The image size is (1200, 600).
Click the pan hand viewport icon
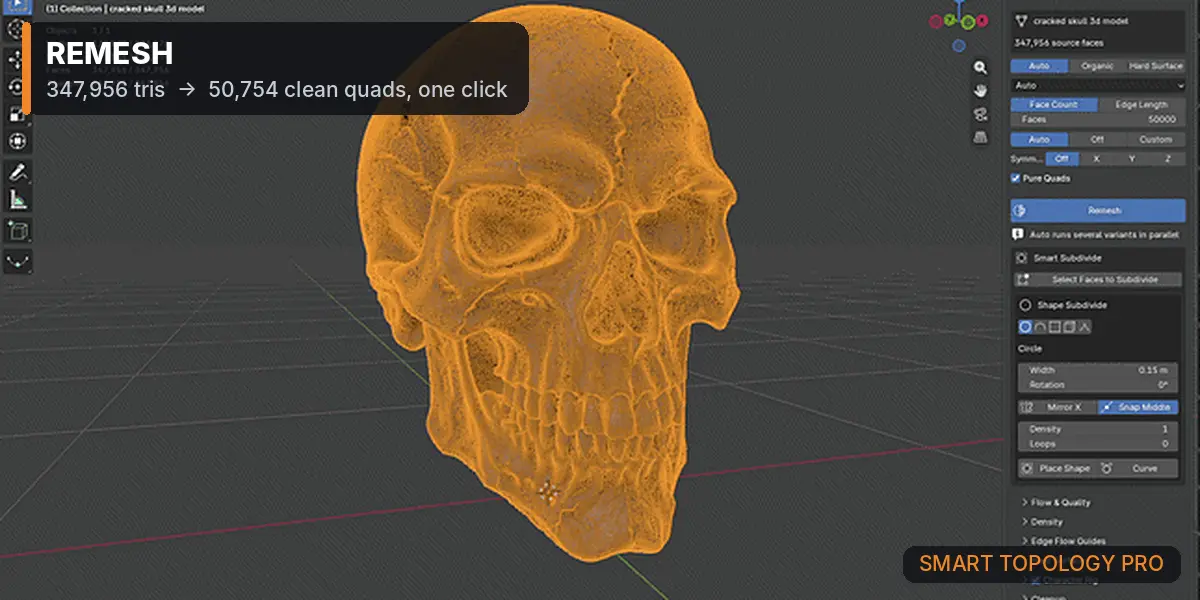[981, 91]
